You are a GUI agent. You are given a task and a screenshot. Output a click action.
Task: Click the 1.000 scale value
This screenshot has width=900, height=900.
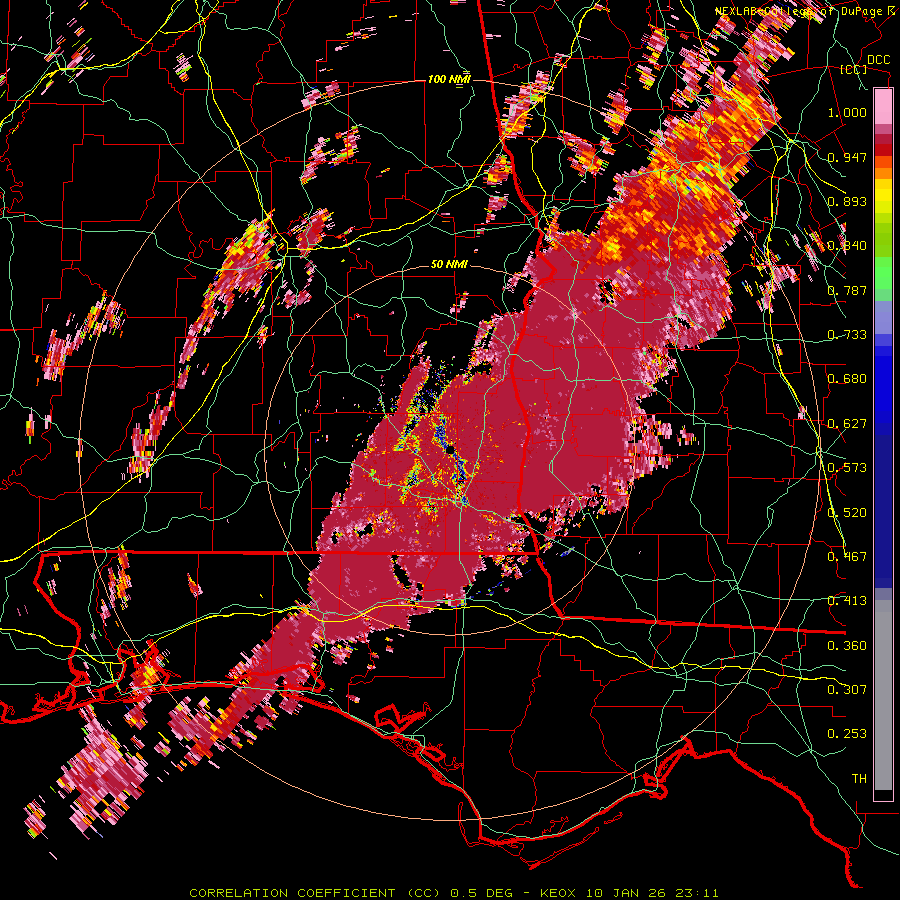point(847,112)
